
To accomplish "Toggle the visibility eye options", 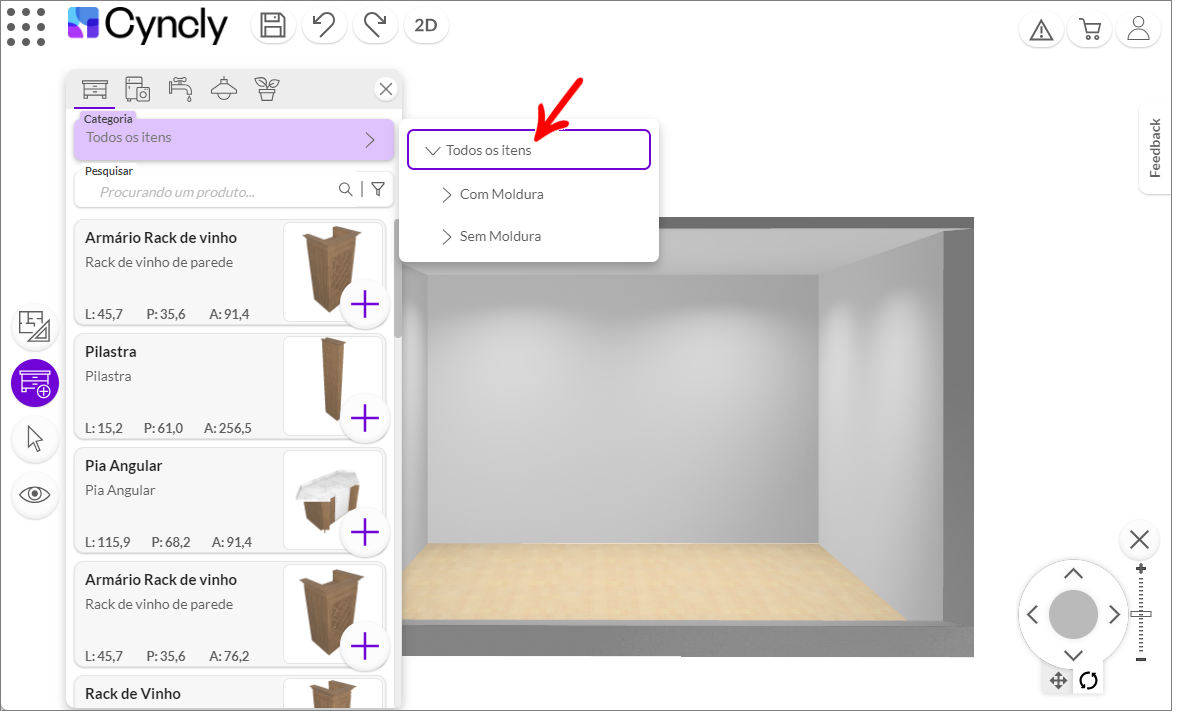I will 35,495.
